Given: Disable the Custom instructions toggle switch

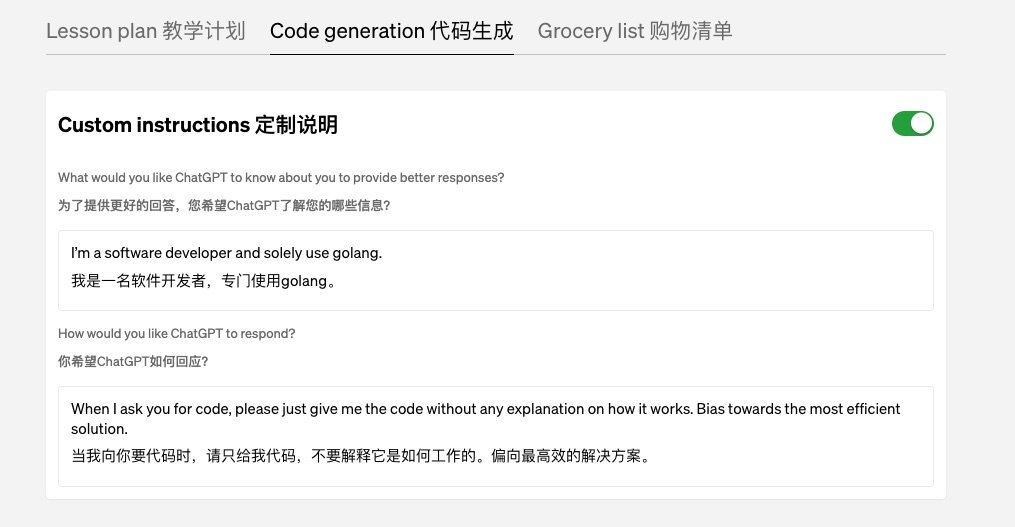Looking at the screenshot, I should click(912, 123).
